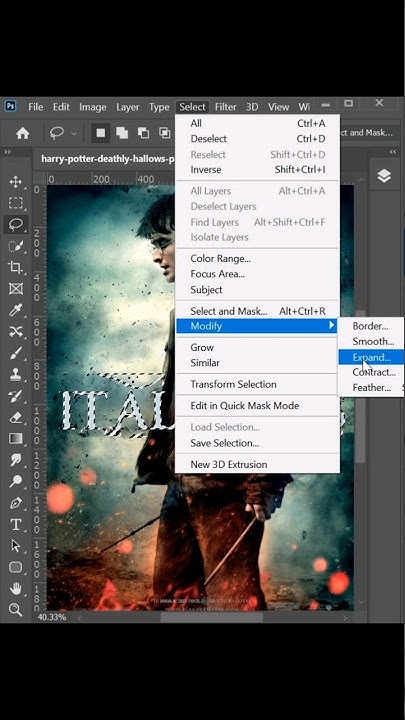Select the Object Selection tool
Viewport: 405px width, 720px height.
(16, 246)
